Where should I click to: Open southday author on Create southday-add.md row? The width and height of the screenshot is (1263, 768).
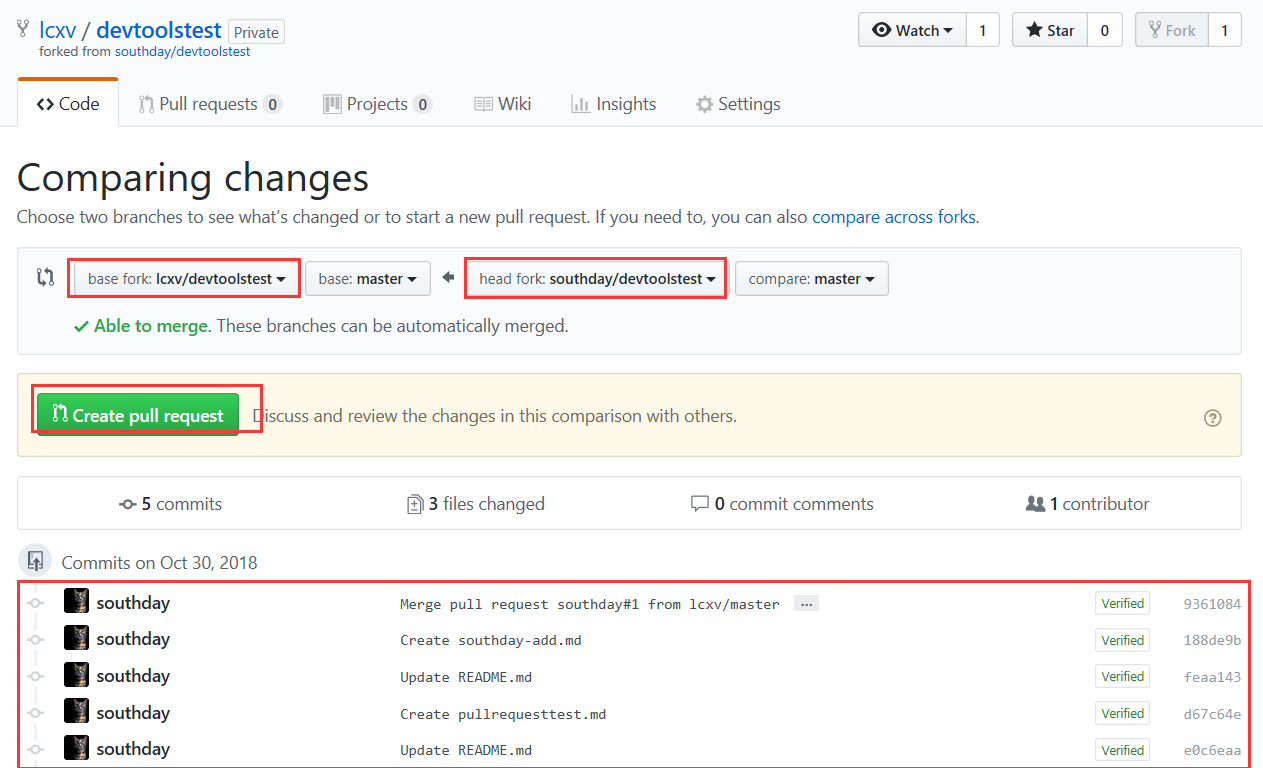[x=133, y=639]
